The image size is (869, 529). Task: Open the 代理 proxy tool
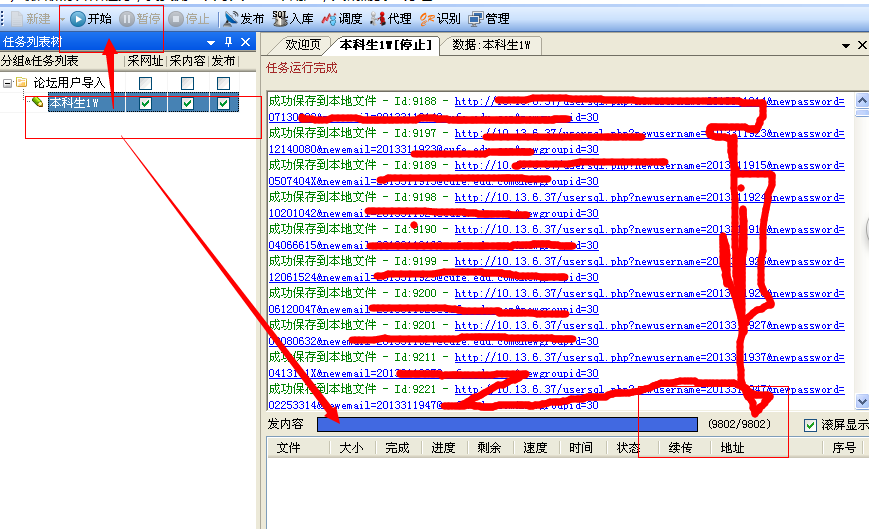click(x=391, y=19)
